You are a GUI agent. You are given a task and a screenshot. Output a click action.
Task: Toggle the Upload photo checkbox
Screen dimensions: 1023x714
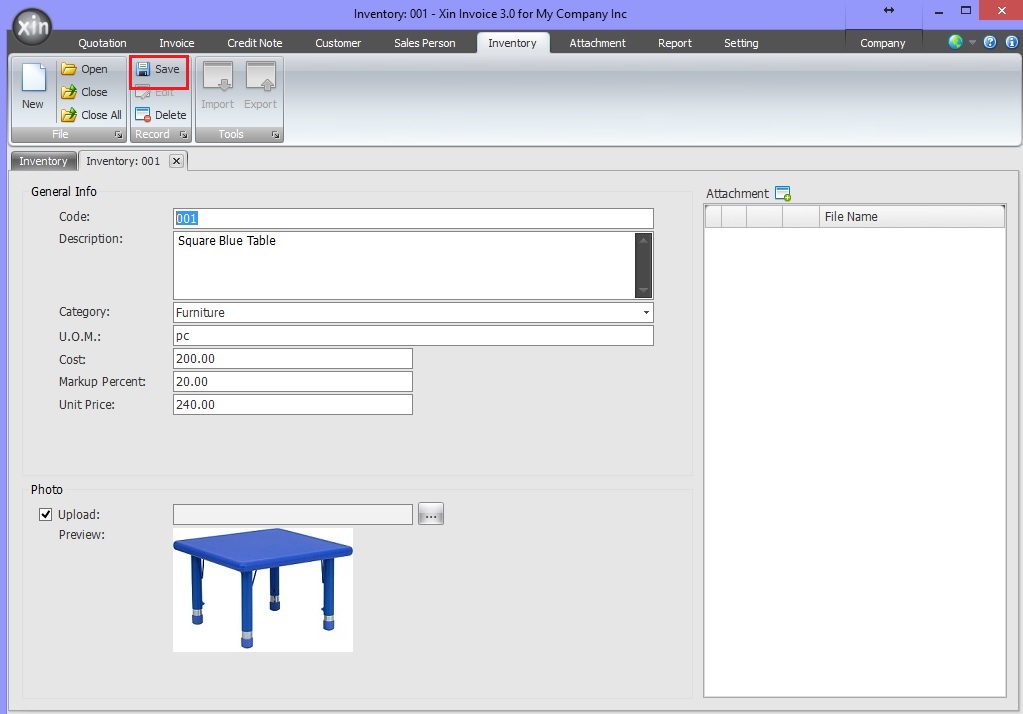(46, 514)
